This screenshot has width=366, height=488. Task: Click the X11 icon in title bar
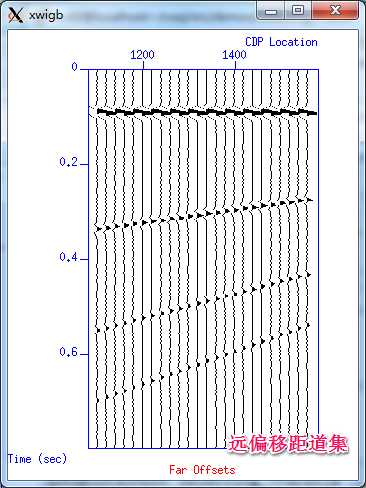(x=16, y=15)
